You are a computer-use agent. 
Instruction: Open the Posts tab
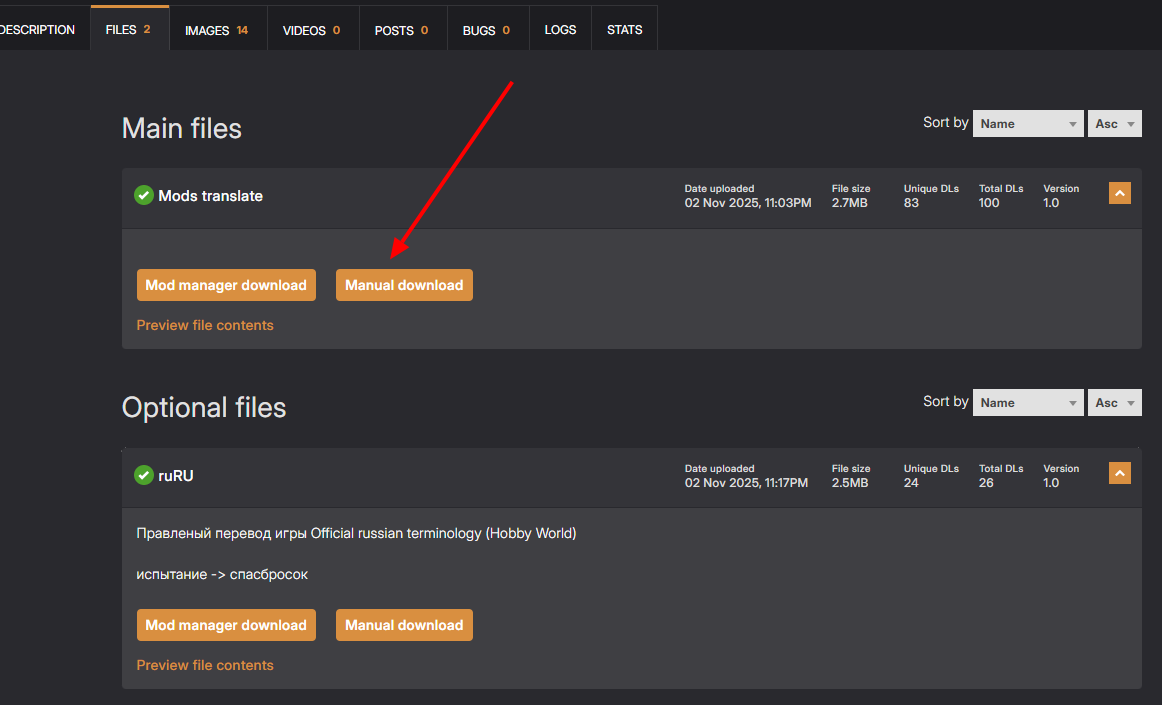pyautogui.click(x=402, y=30)
